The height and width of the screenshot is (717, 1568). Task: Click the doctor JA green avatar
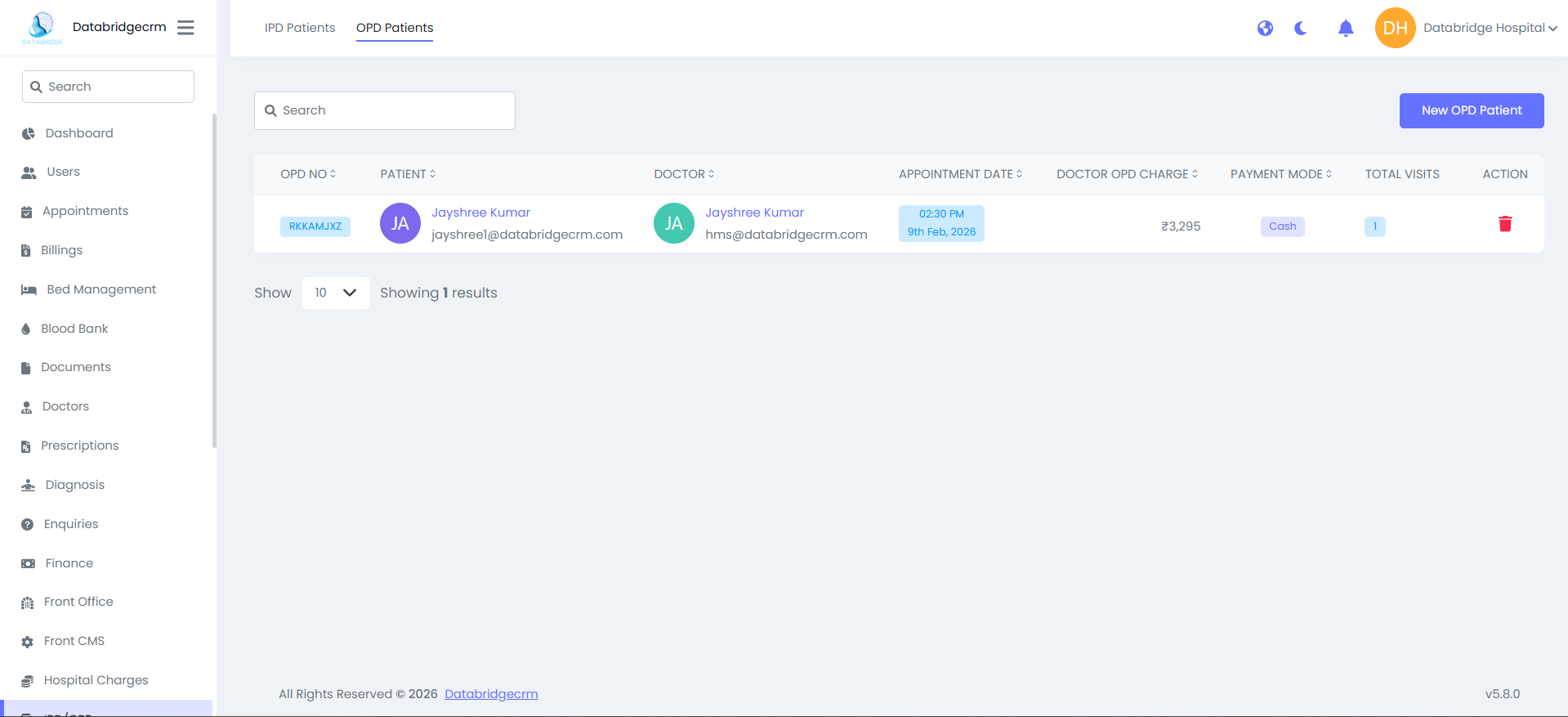click(674, 223)
